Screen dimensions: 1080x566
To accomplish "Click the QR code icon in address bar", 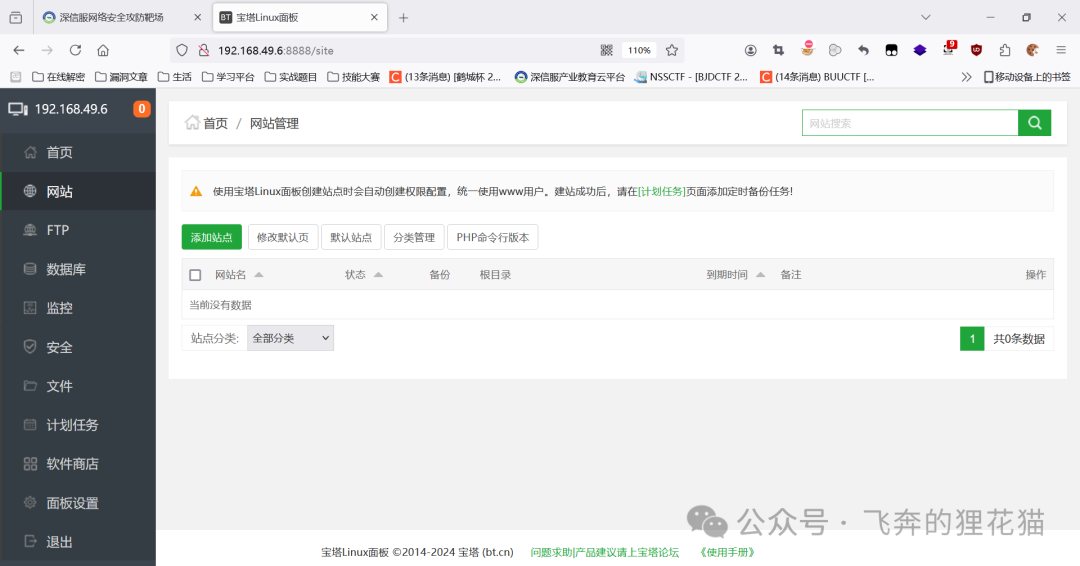I will [607, 50].
